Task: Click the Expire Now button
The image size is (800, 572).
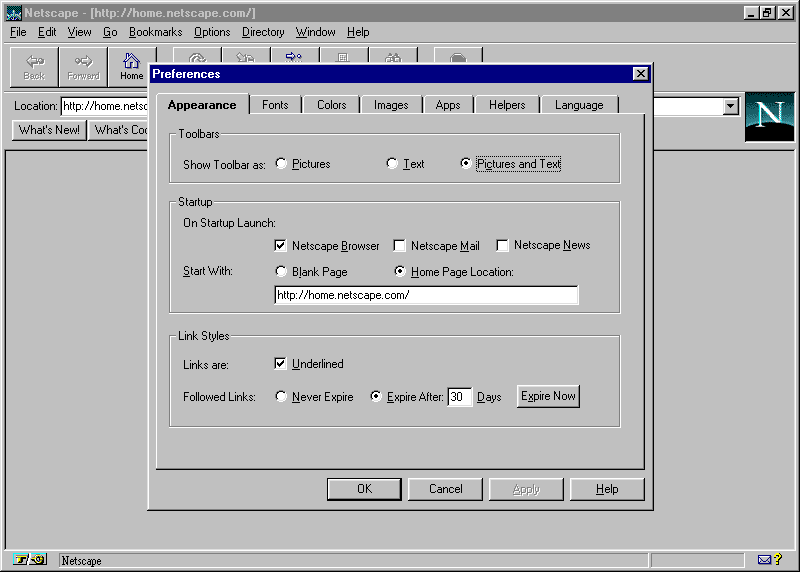Action: (548, 396)
